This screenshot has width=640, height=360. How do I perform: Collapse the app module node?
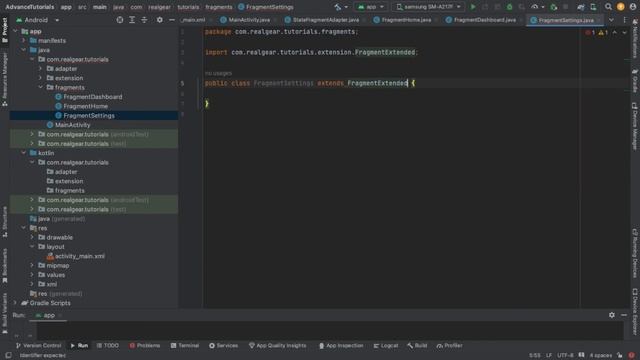point(16,31)
